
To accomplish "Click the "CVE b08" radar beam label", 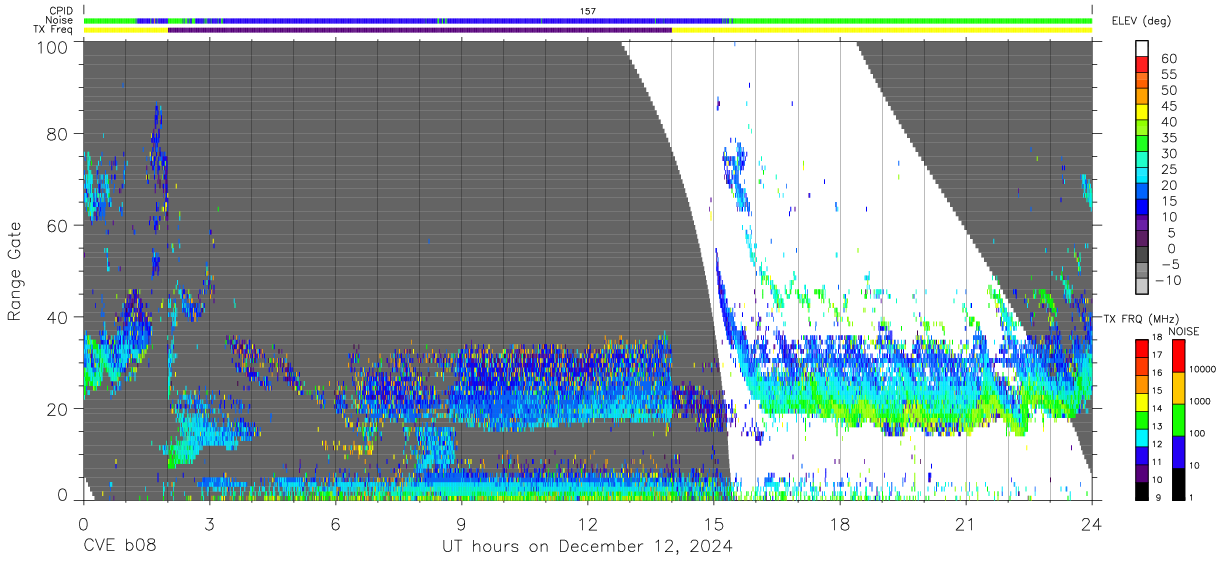I will point(120,546).
